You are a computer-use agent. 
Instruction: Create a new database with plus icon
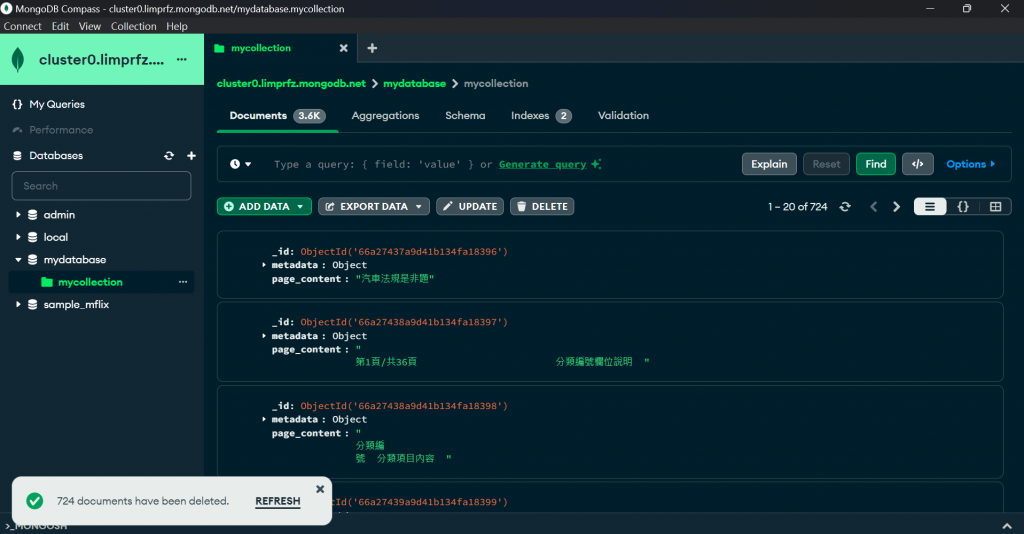click(191, 155)
